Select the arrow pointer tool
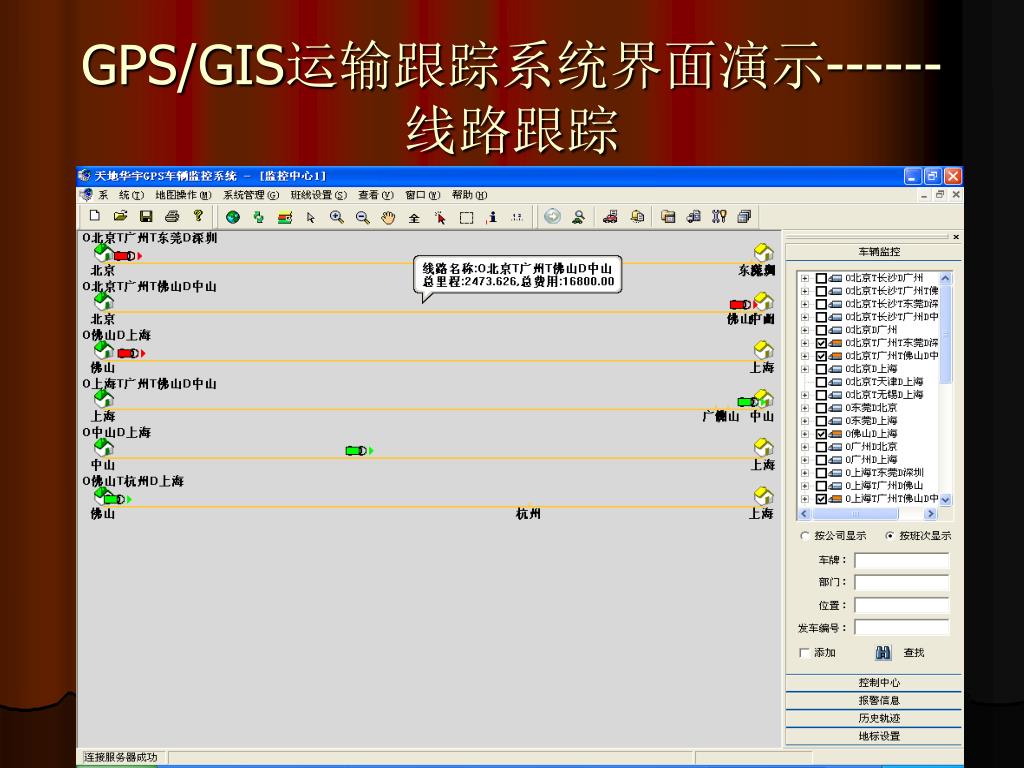 (x=311, y=217)
